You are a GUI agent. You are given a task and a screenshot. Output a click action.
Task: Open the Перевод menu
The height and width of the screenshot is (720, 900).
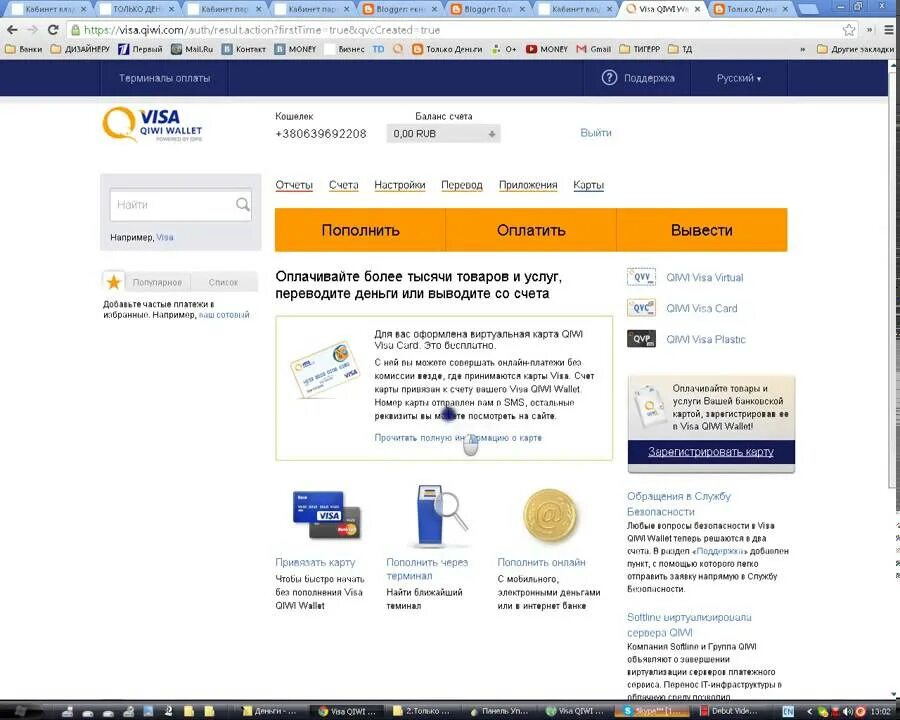coord(461,185)
